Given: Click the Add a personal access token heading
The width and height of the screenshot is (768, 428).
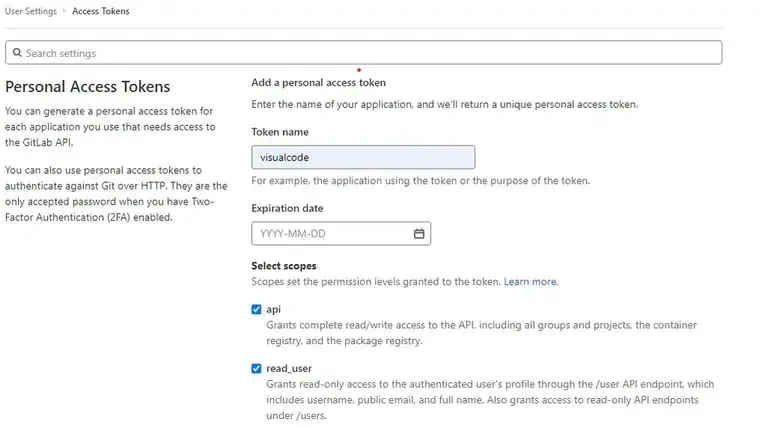Looking at the screenshot, I should tap(318, 82).
